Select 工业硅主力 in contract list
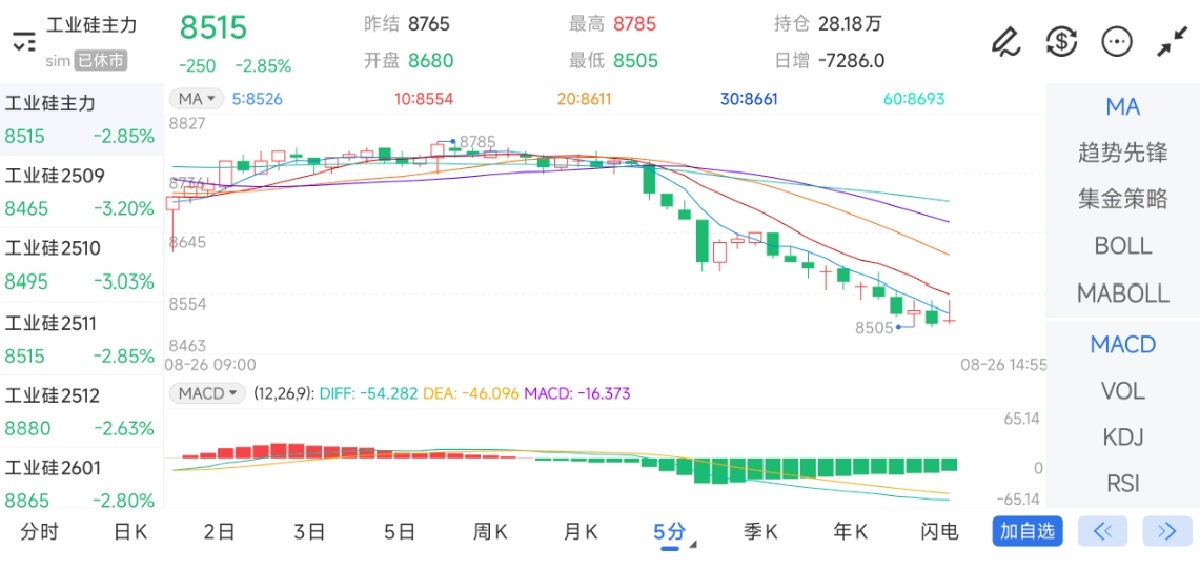This screenshot has width=1200, height=567. 81,119
